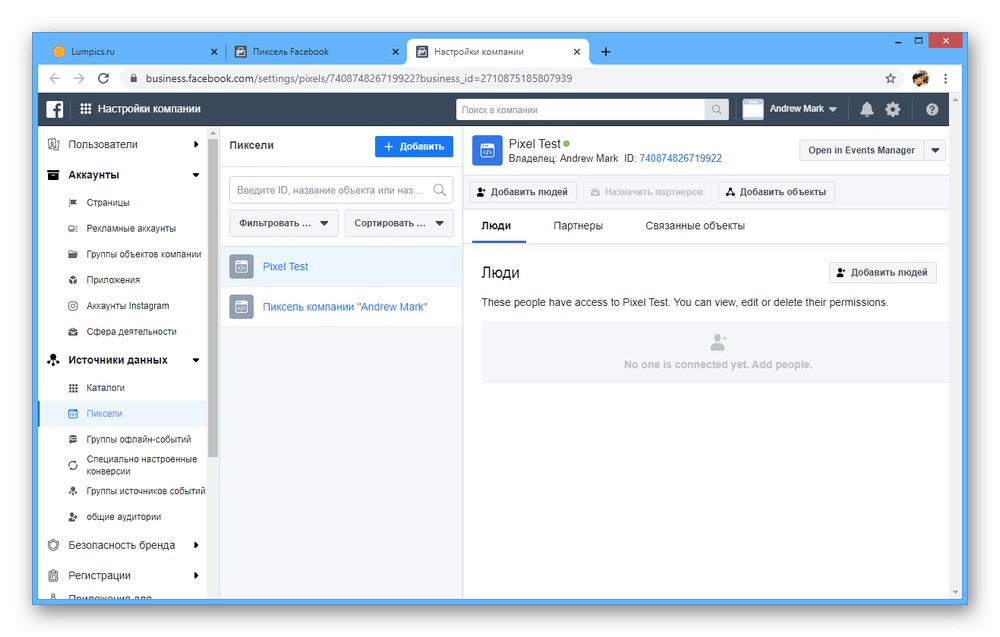Open Специально настроенные конверсии
Image resolution: width=1000 pixels, height=637 pixels.
[x=142, y=465]
